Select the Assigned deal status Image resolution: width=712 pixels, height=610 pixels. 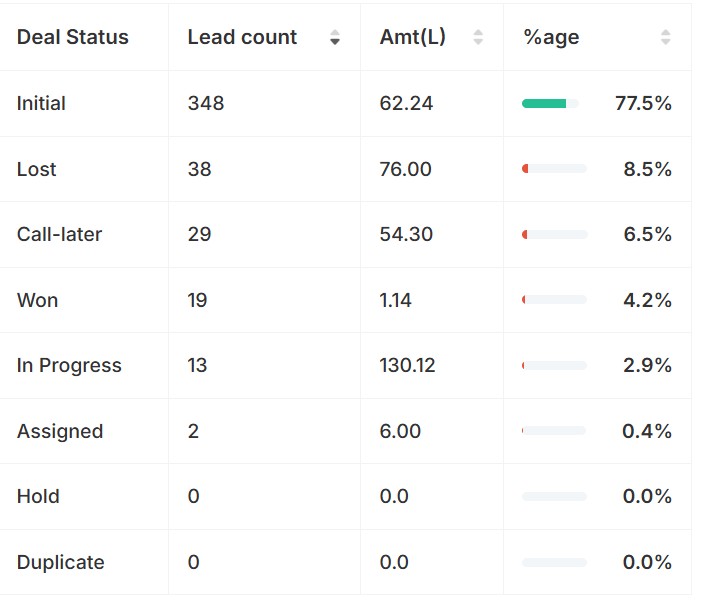pyautogui.click(x=60, y=431)
